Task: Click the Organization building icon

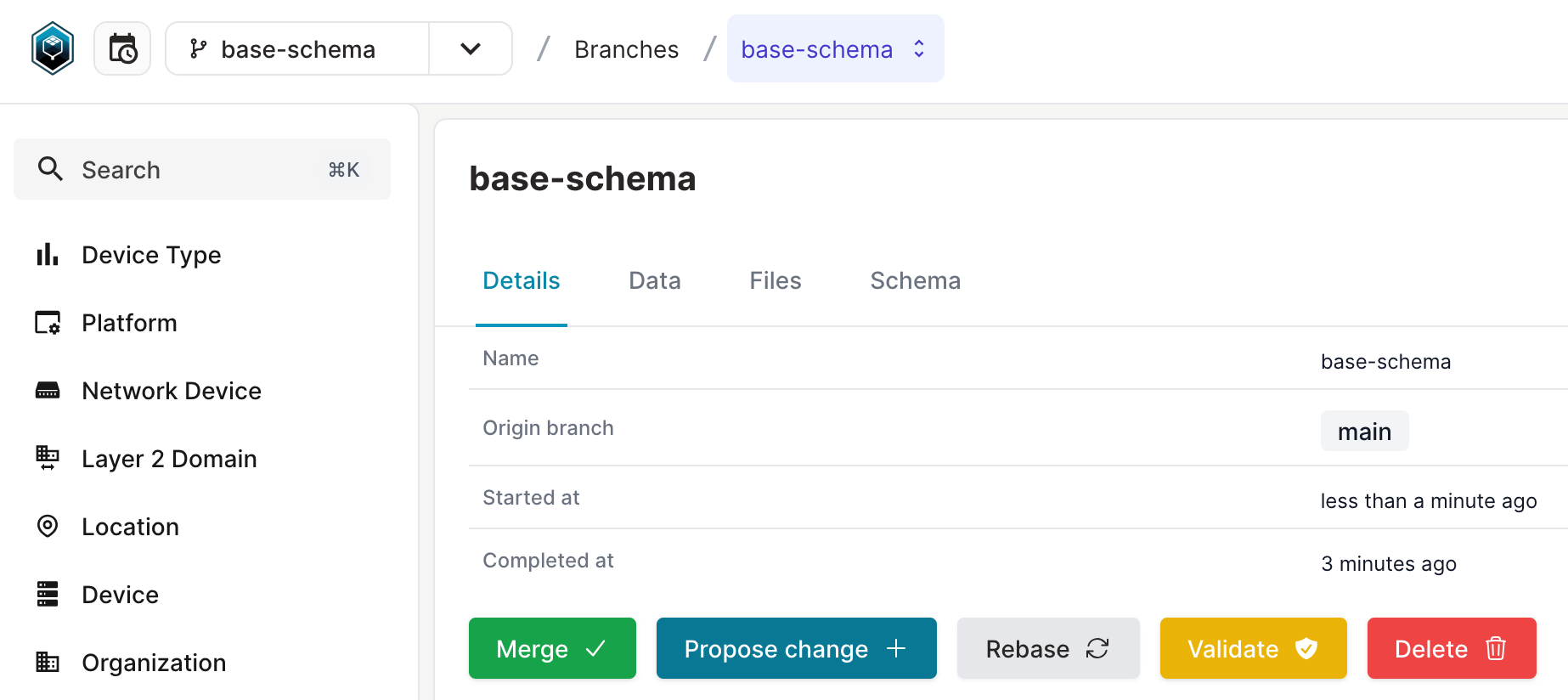Action: (48, 662)
